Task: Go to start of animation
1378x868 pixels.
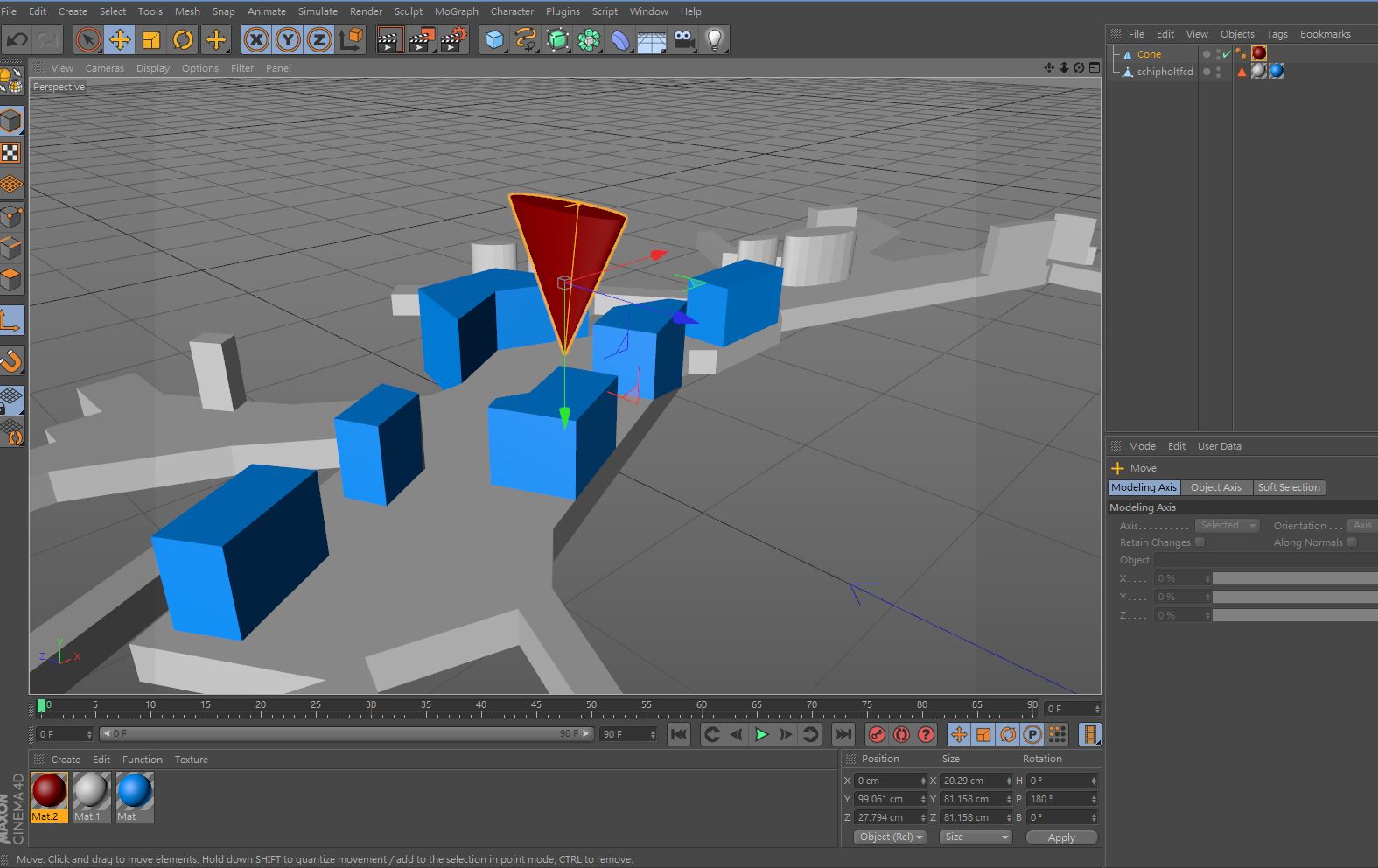Action: tap(679, 734)
